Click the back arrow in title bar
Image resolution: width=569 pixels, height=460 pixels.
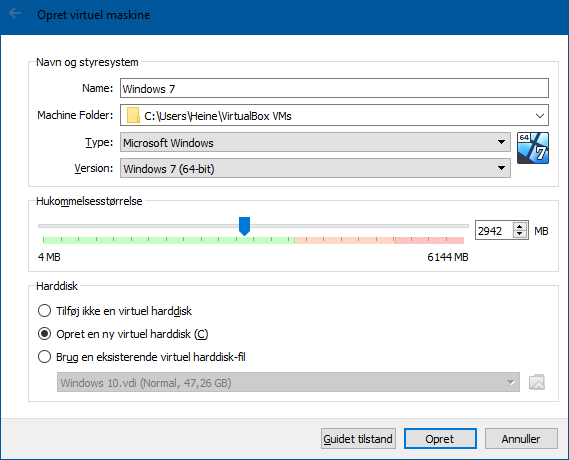pyautogui.click(x=15, y=14)
